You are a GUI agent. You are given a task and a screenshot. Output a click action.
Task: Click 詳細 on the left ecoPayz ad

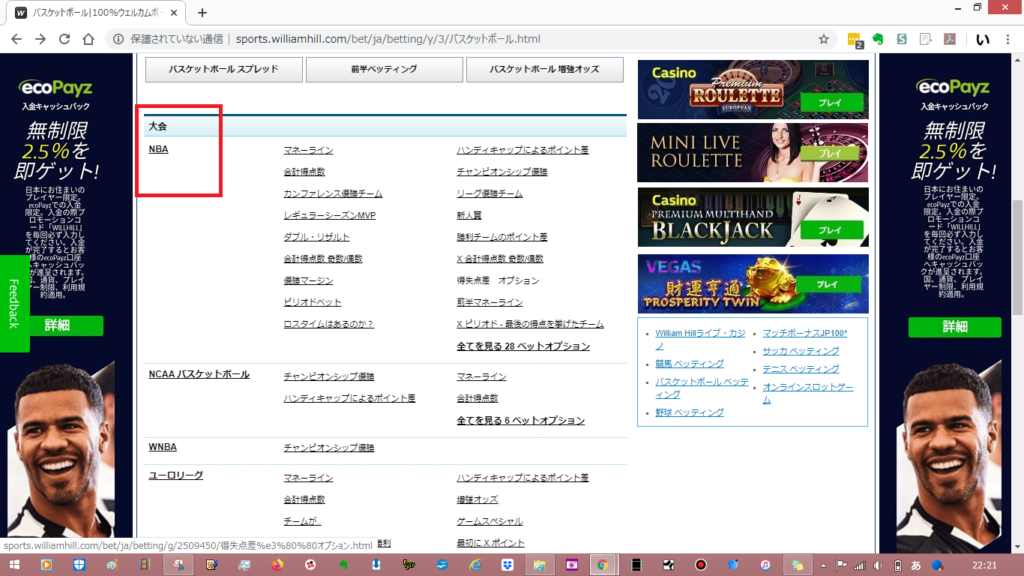tap(57, 325)
